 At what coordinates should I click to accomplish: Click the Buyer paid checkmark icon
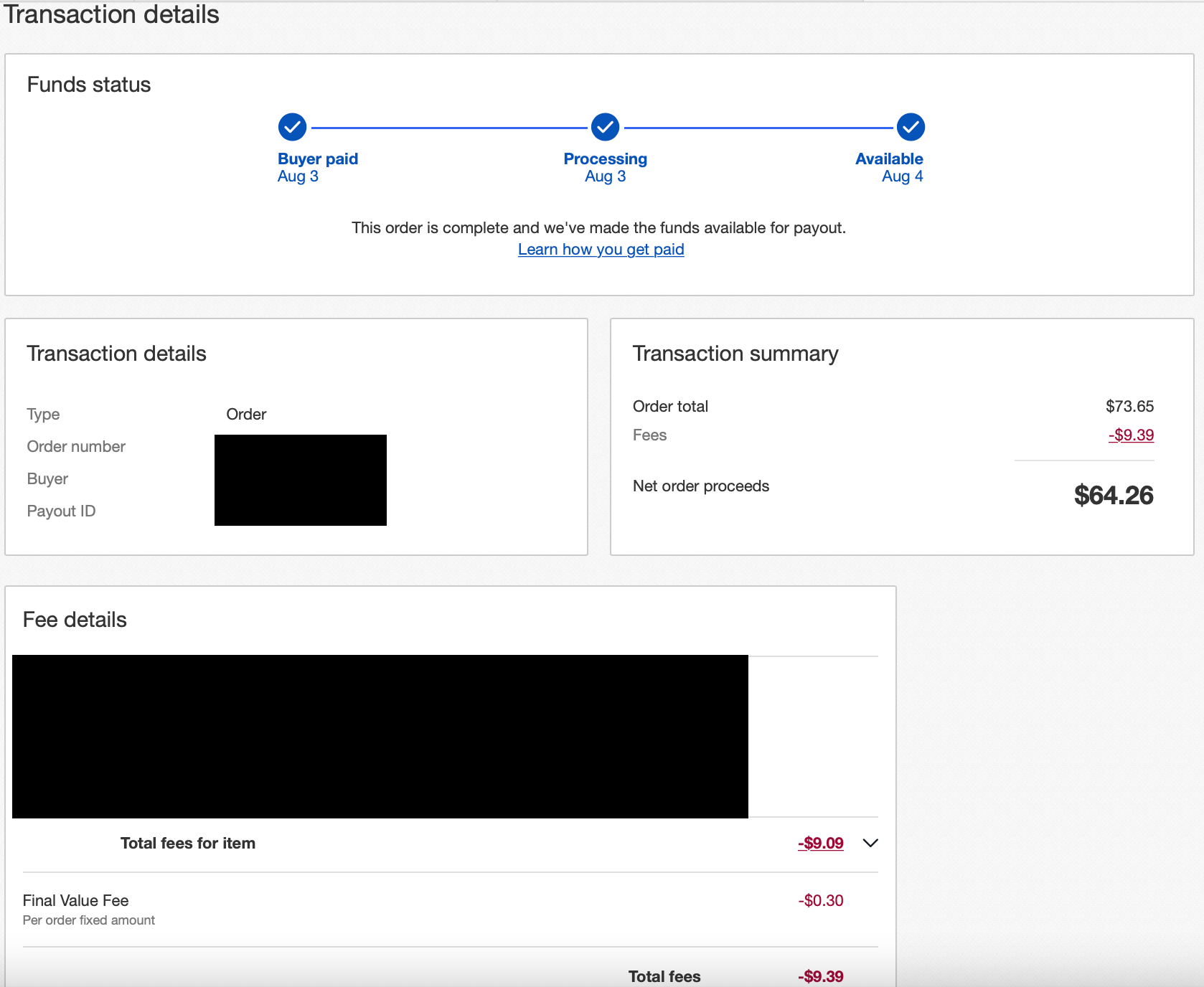[x=292, y=127]
